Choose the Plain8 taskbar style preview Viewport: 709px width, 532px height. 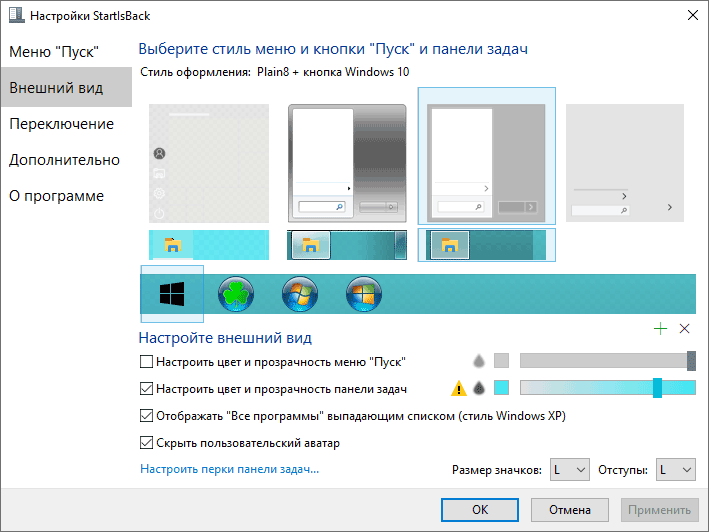pyautogui.click(x=486, y=245)
